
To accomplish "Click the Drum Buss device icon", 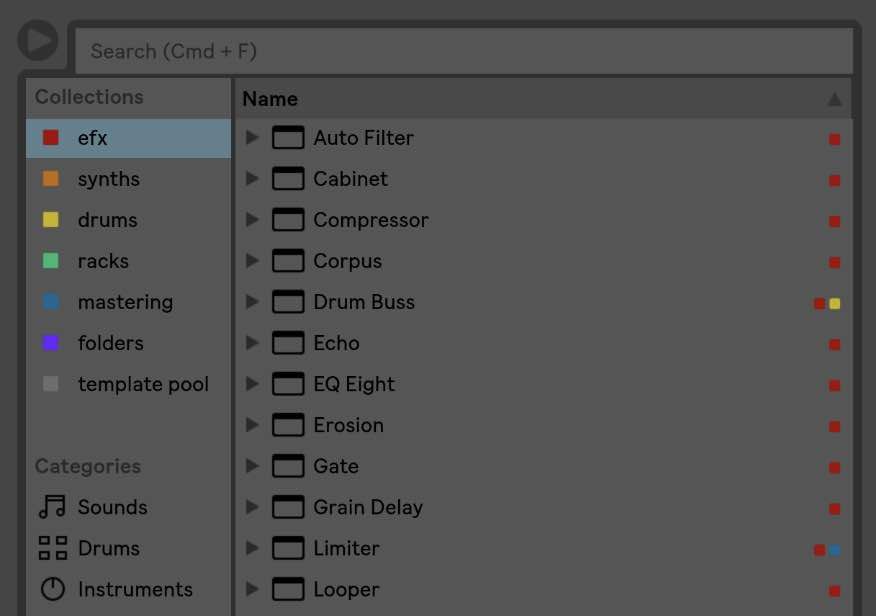I will click(x=288, y=302).
